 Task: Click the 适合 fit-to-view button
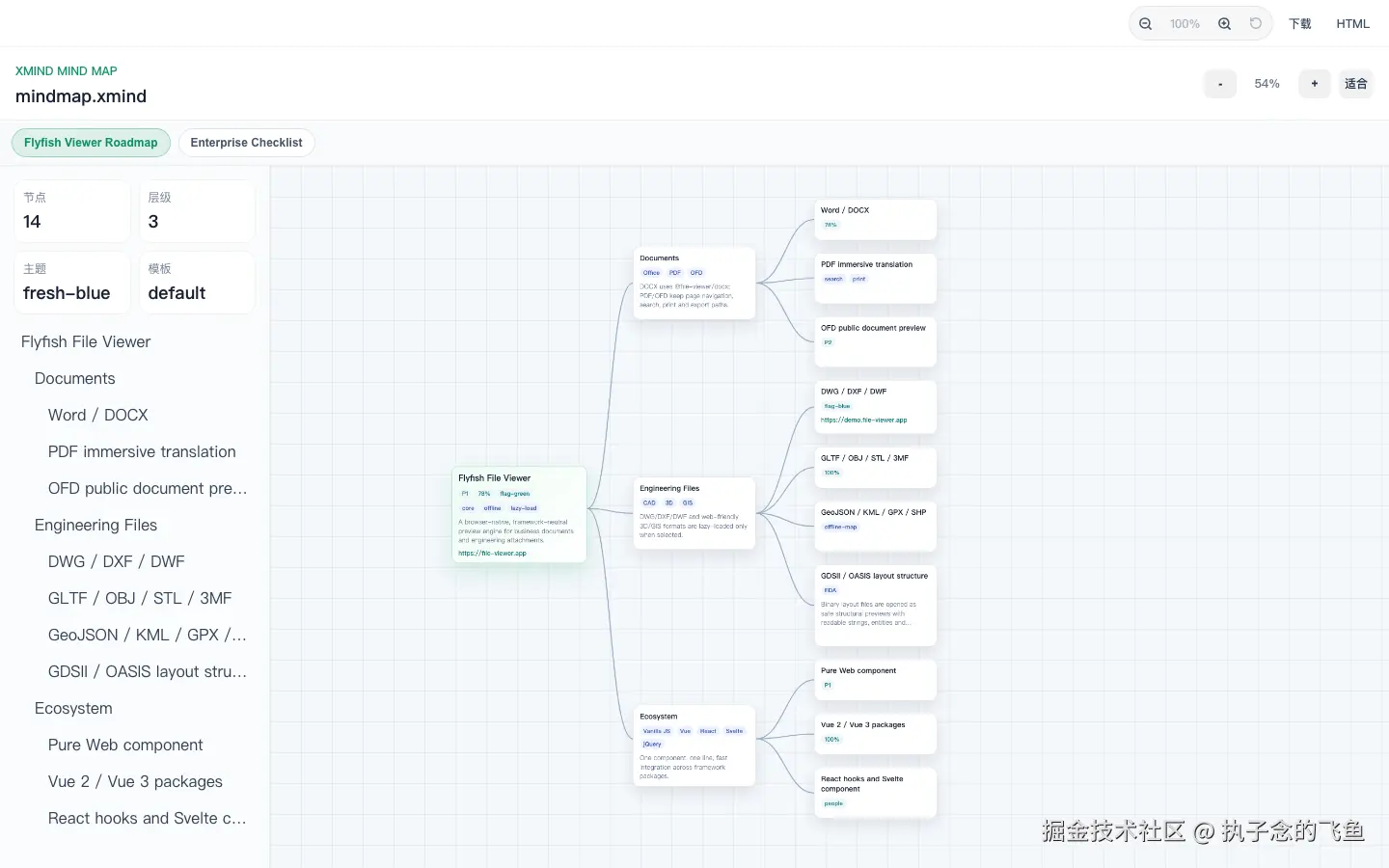coord(1355,84)
